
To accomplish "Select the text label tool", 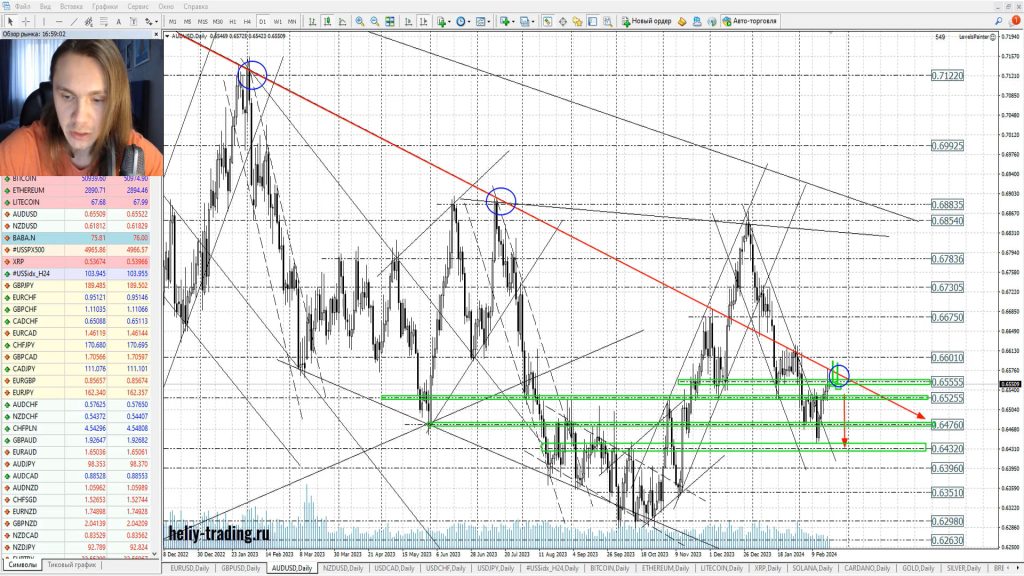I will [x=118, y=21].
